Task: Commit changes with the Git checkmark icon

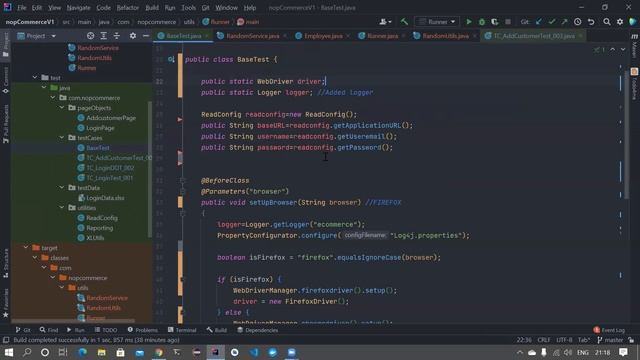Action: pyautogui.click(x=552, y=22)
